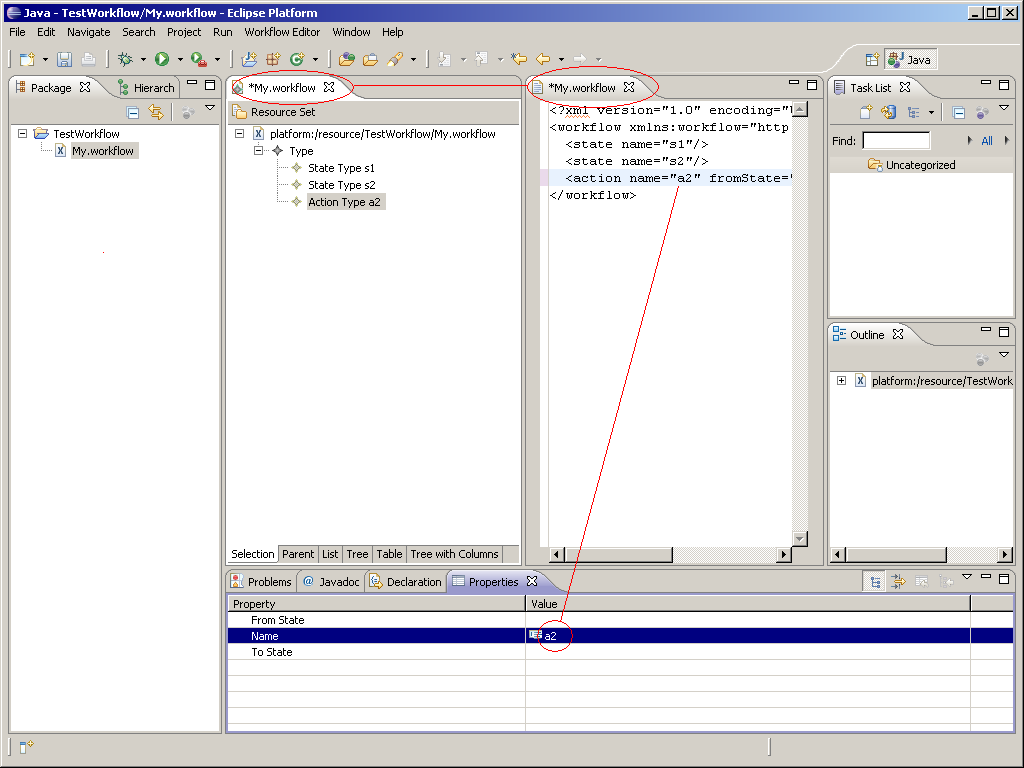This screenshot has width=1024, height=768.
Task: Toggle Show Categories in Properties view
Action: pos(876,582)
